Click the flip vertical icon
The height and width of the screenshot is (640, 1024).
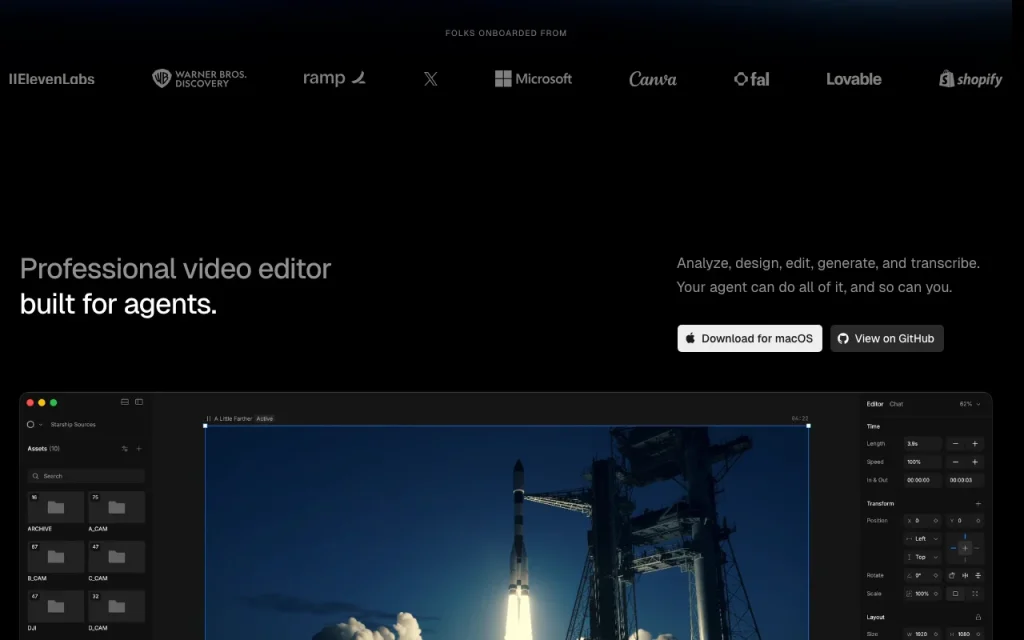tap(978, 575)
